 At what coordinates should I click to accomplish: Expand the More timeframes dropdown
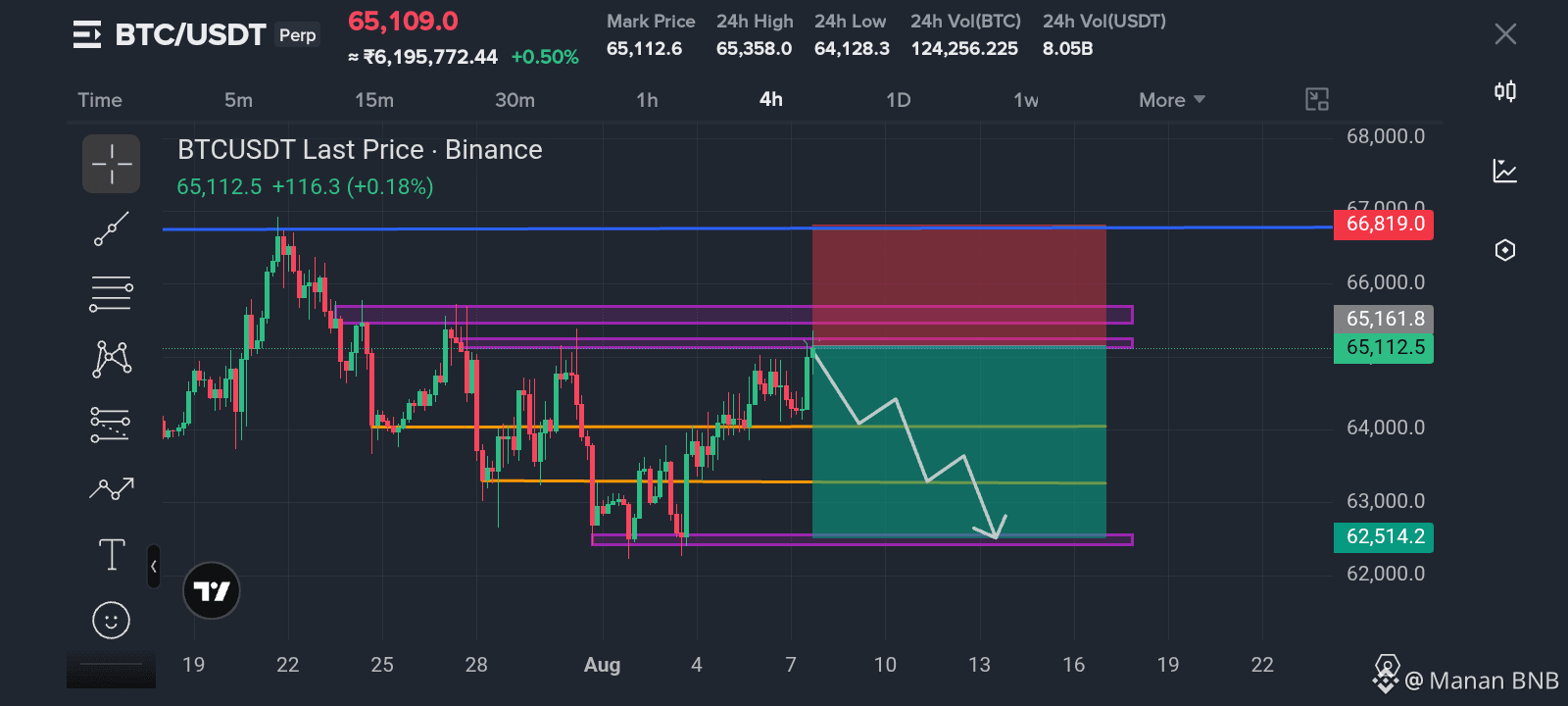1172,100
